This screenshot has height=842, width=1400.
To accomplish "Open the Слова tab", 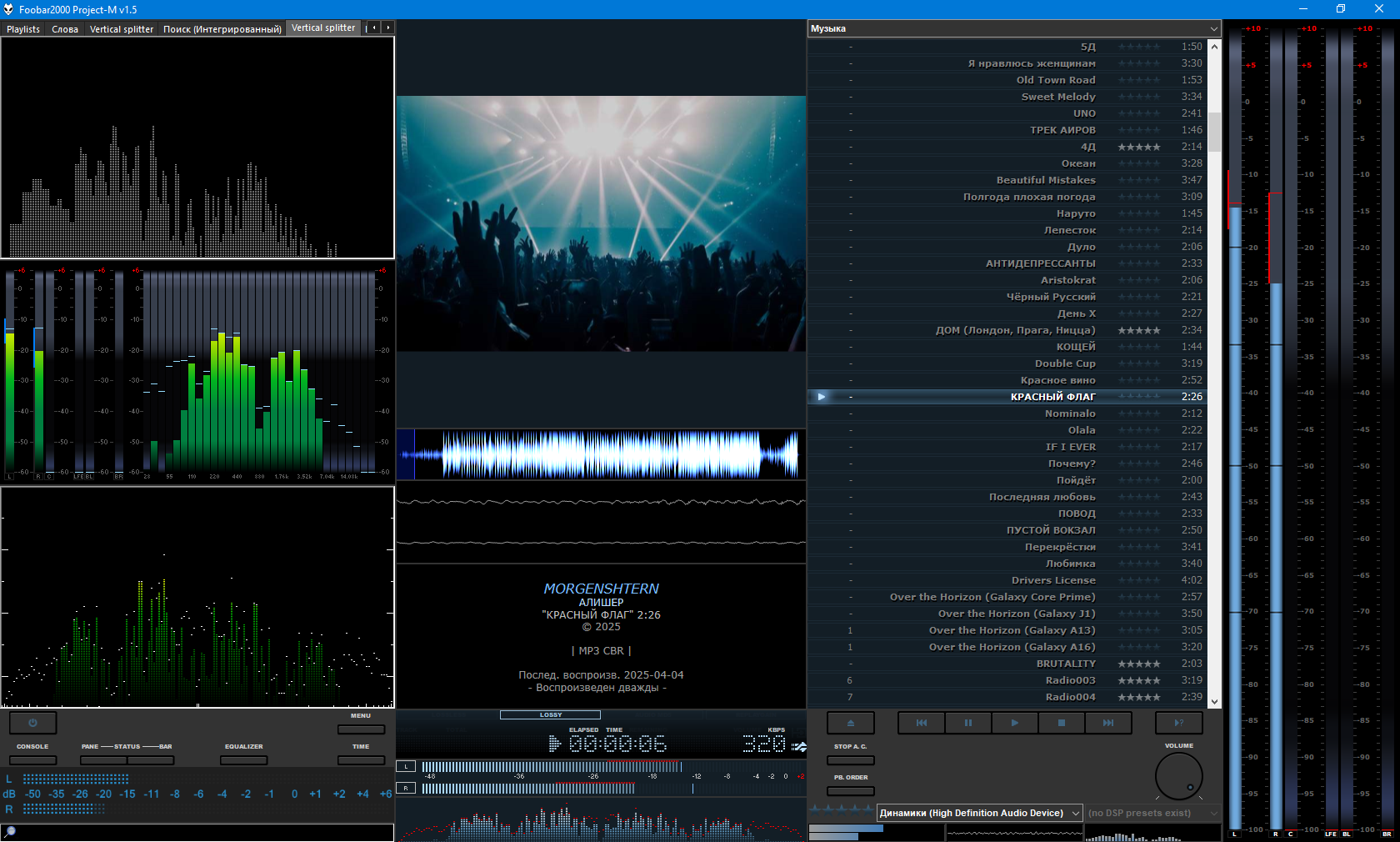I will tap(65, 28).
